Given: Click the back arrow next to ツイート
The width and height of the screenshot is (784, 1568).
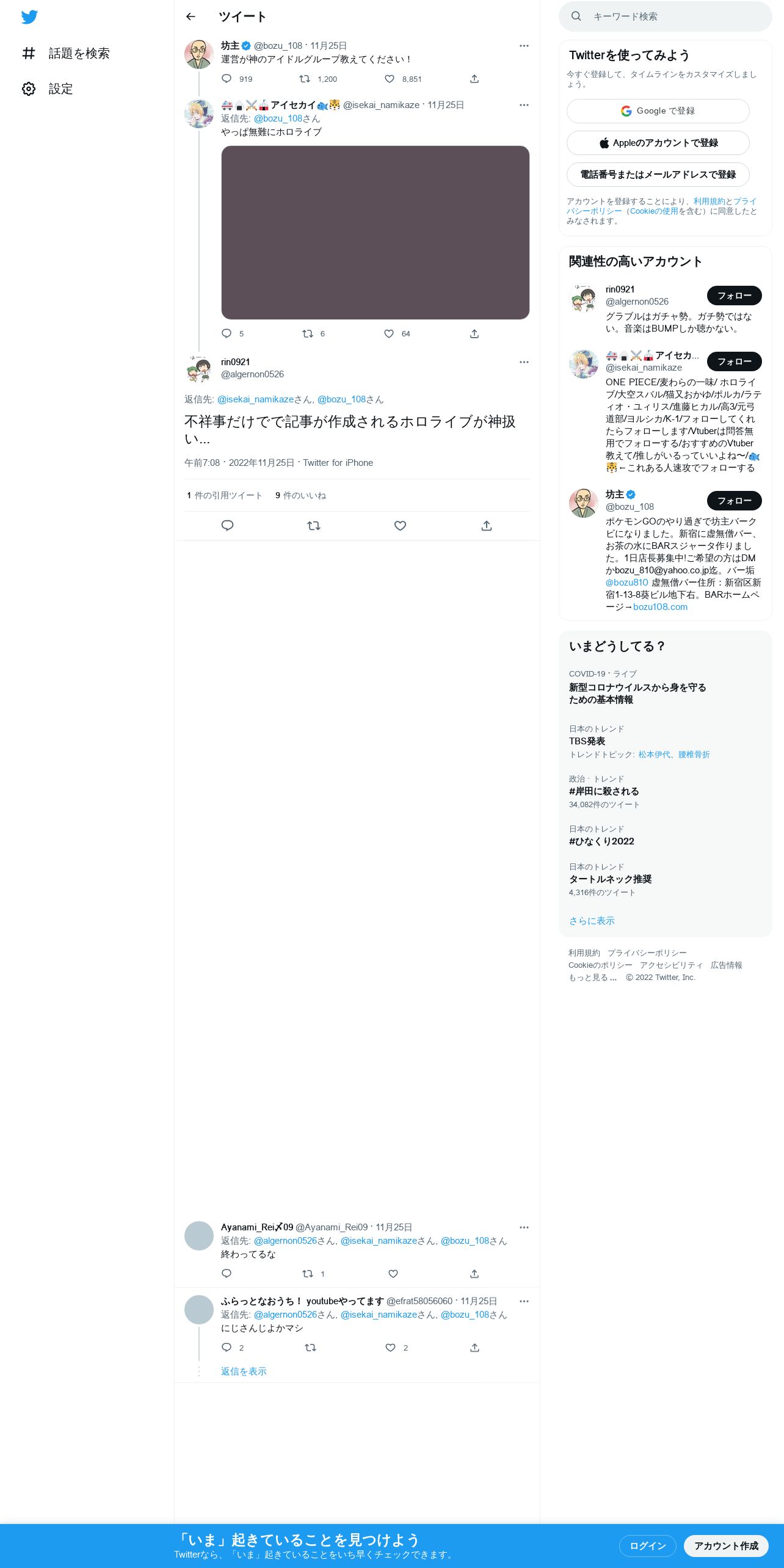Looking at the screenshot, I should click(191, 16).
